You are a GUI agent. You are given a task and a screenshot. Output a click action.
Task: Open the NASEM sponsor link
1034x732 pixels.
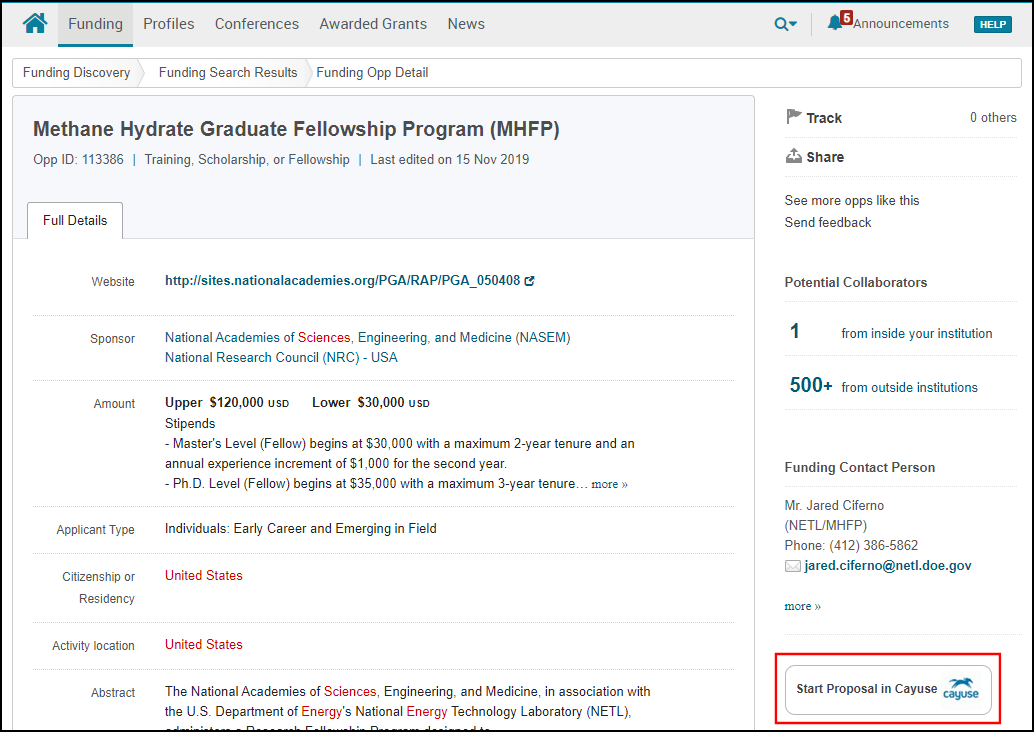click(367, 338)
